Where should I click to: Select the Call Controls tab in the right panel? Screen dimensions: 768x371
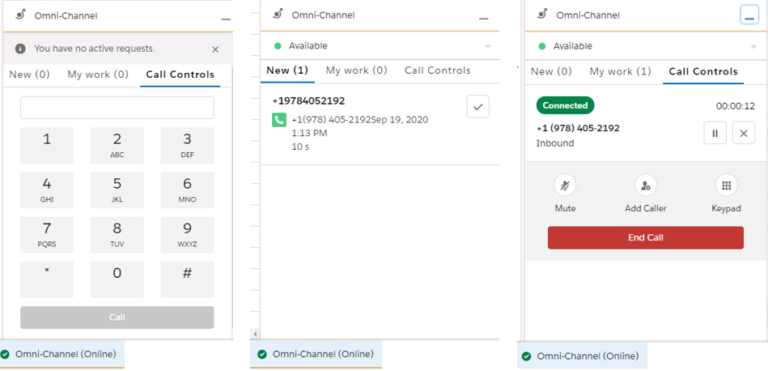[703, 72]
